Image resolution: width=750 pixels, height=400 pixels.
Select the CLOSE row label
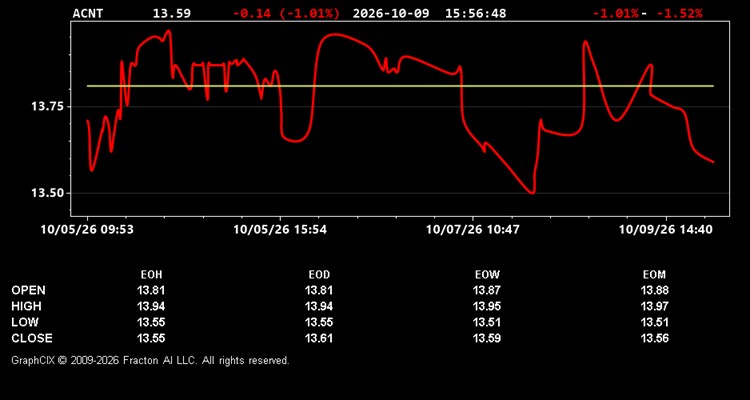[x=32, y=338]
